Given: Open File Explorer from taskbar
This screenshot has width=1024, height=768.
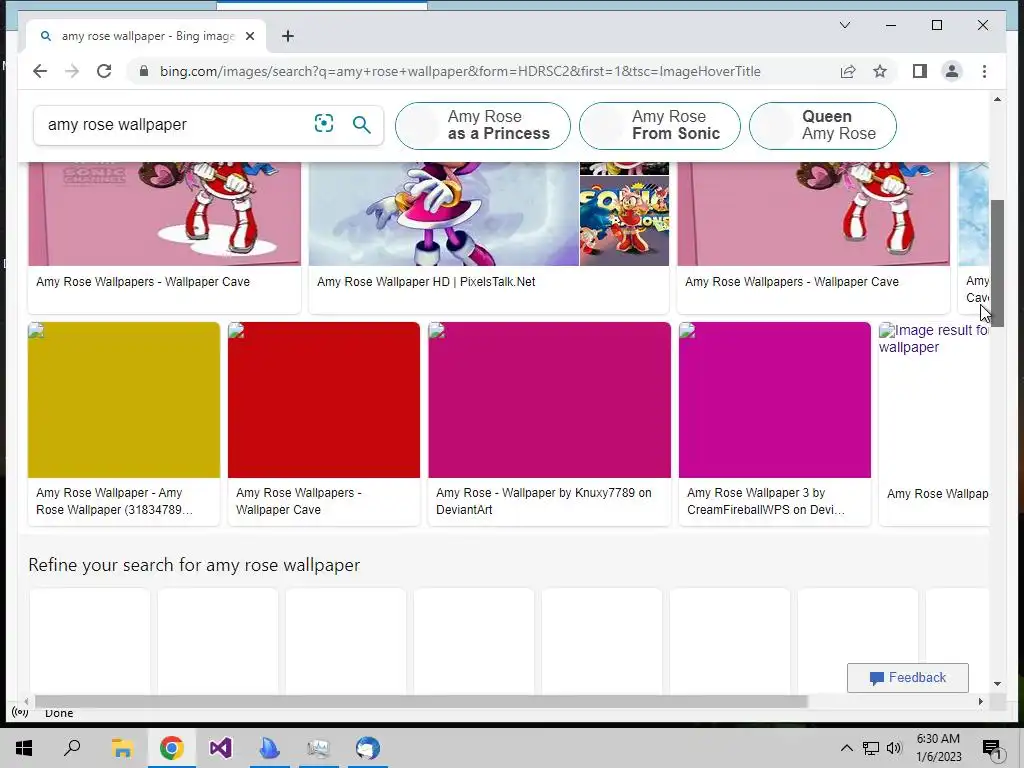Looking at the screenshot, I should [122, 748].
